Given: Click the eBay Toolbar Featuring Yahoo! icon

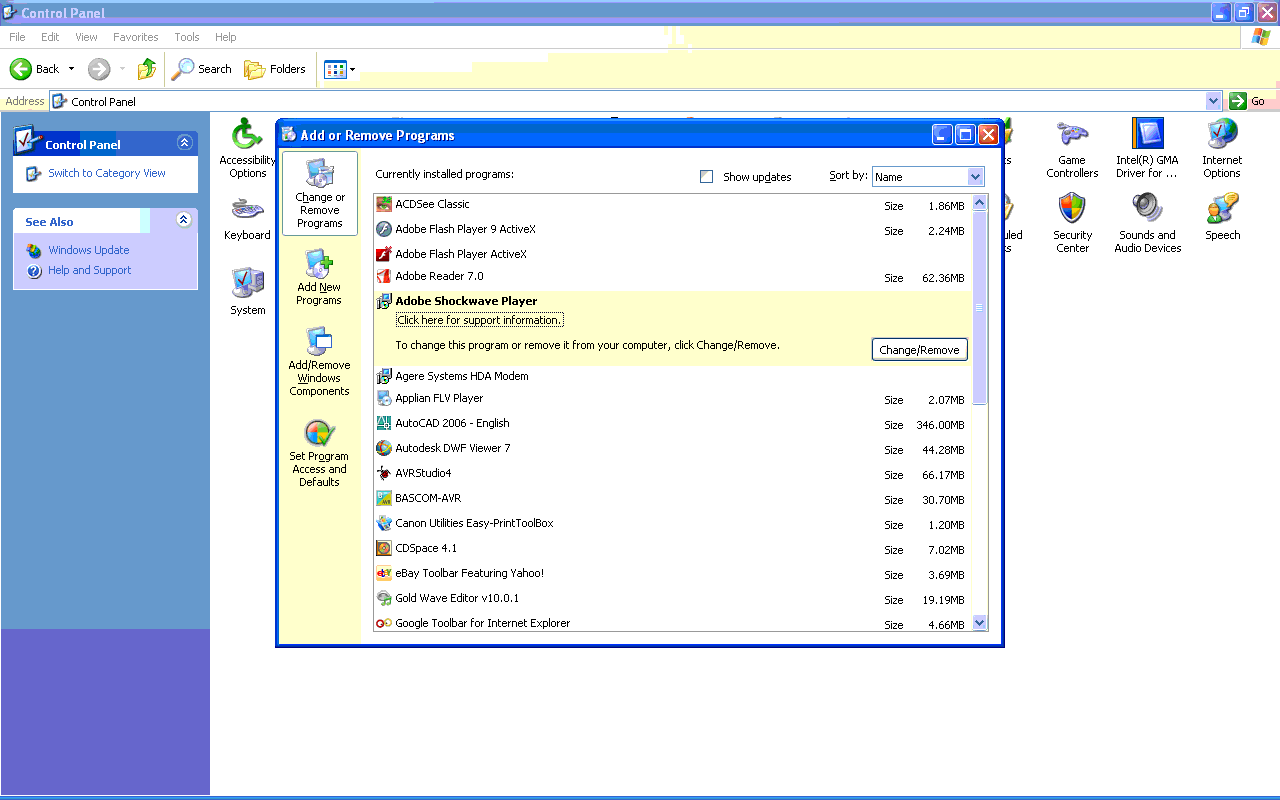Looking at the screenshot, I should [384, 573].
